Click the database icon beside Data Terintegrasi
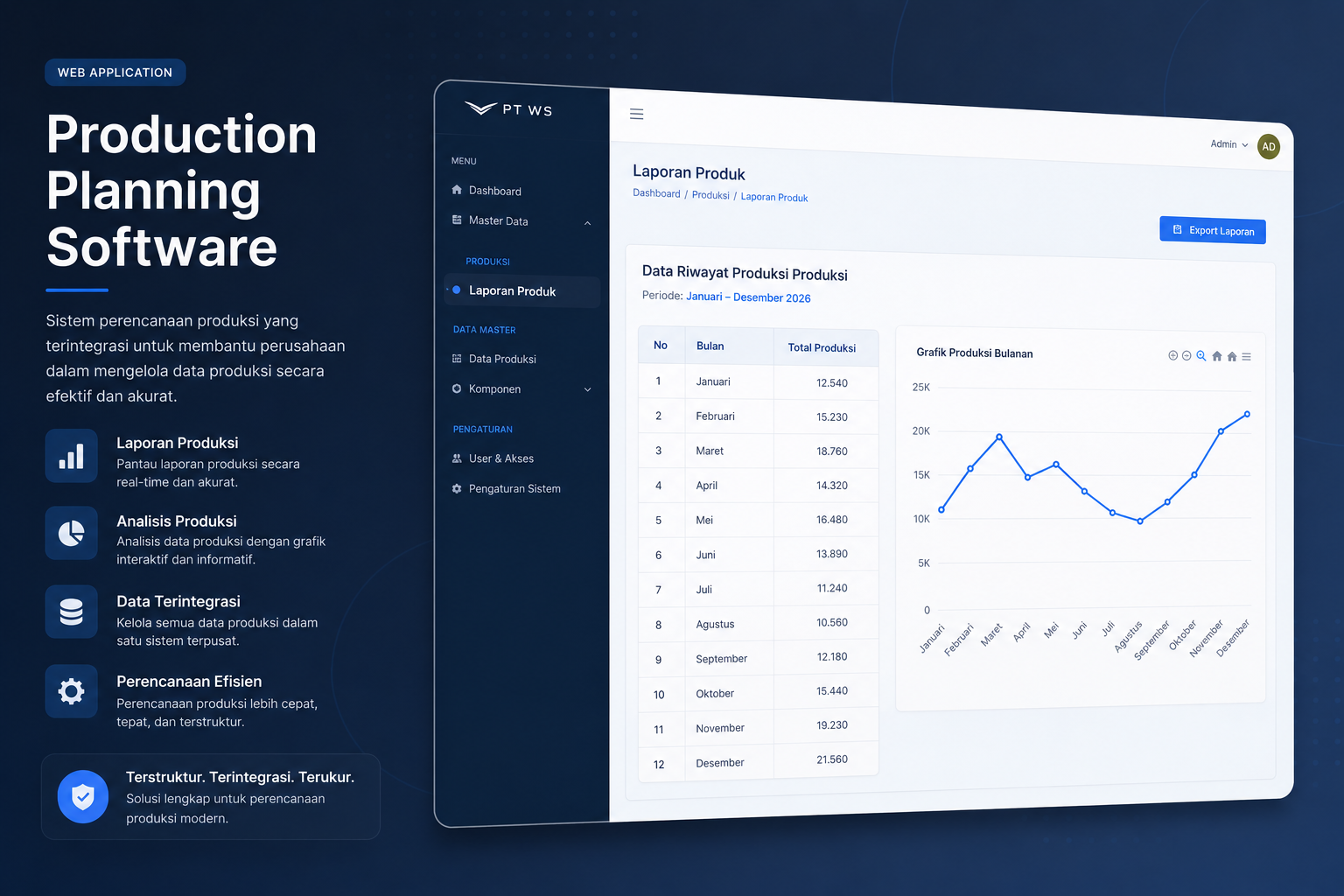 click(72, 612)
